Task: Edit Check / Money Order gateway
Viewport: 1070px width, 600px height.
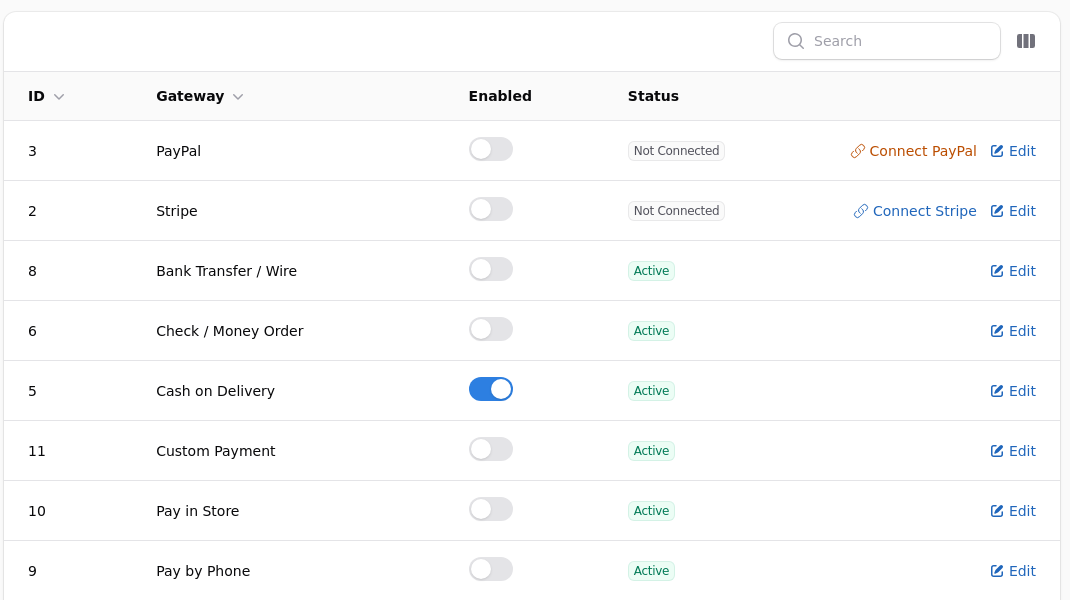Action: tap(1013, 331)
